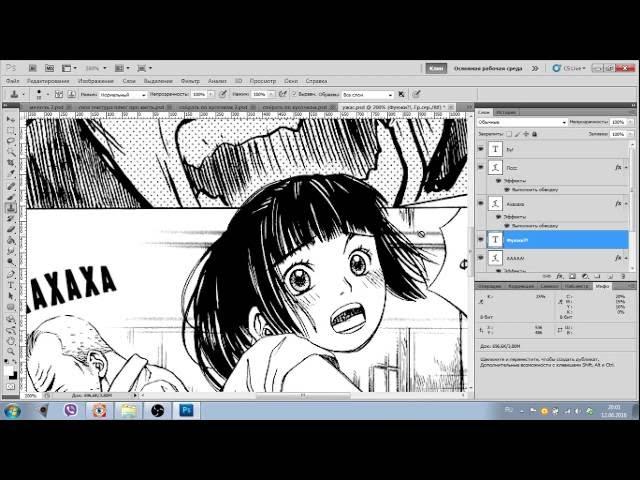Select the Horizontal Type tool

click(x=11, y=285)
